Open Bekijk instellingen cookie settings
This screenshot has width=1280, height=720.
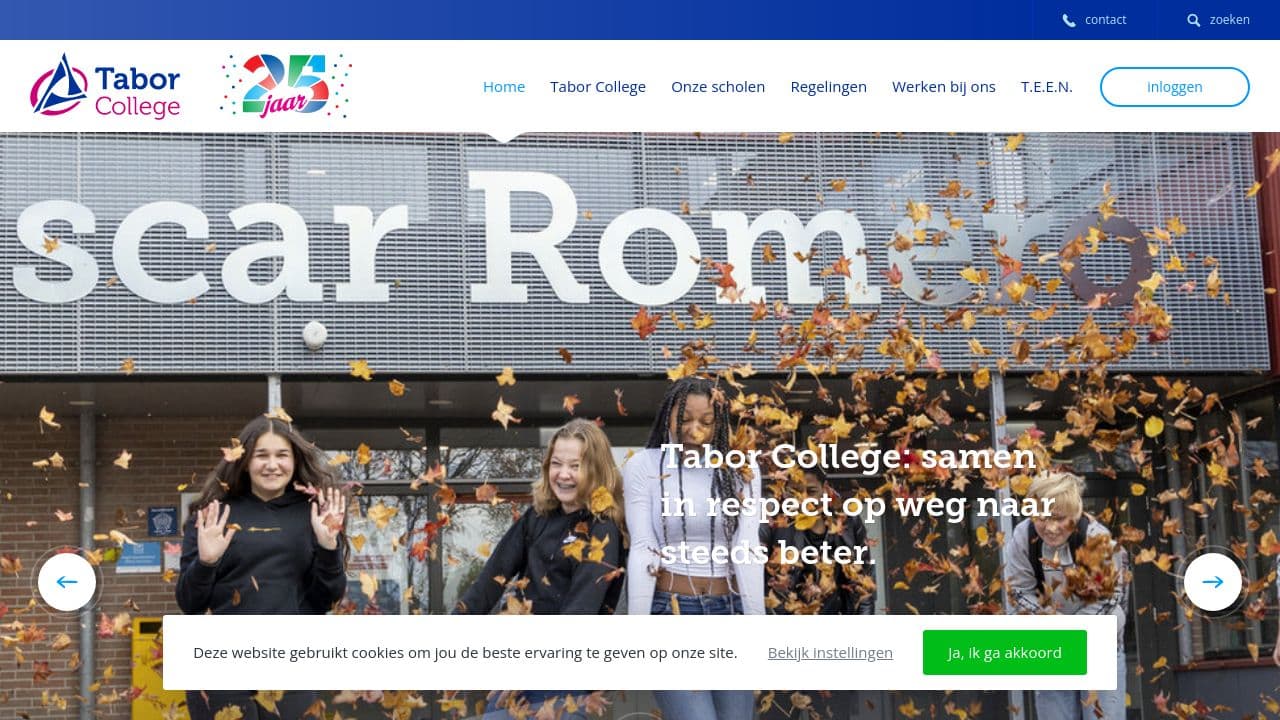click(x=830, y=653)
